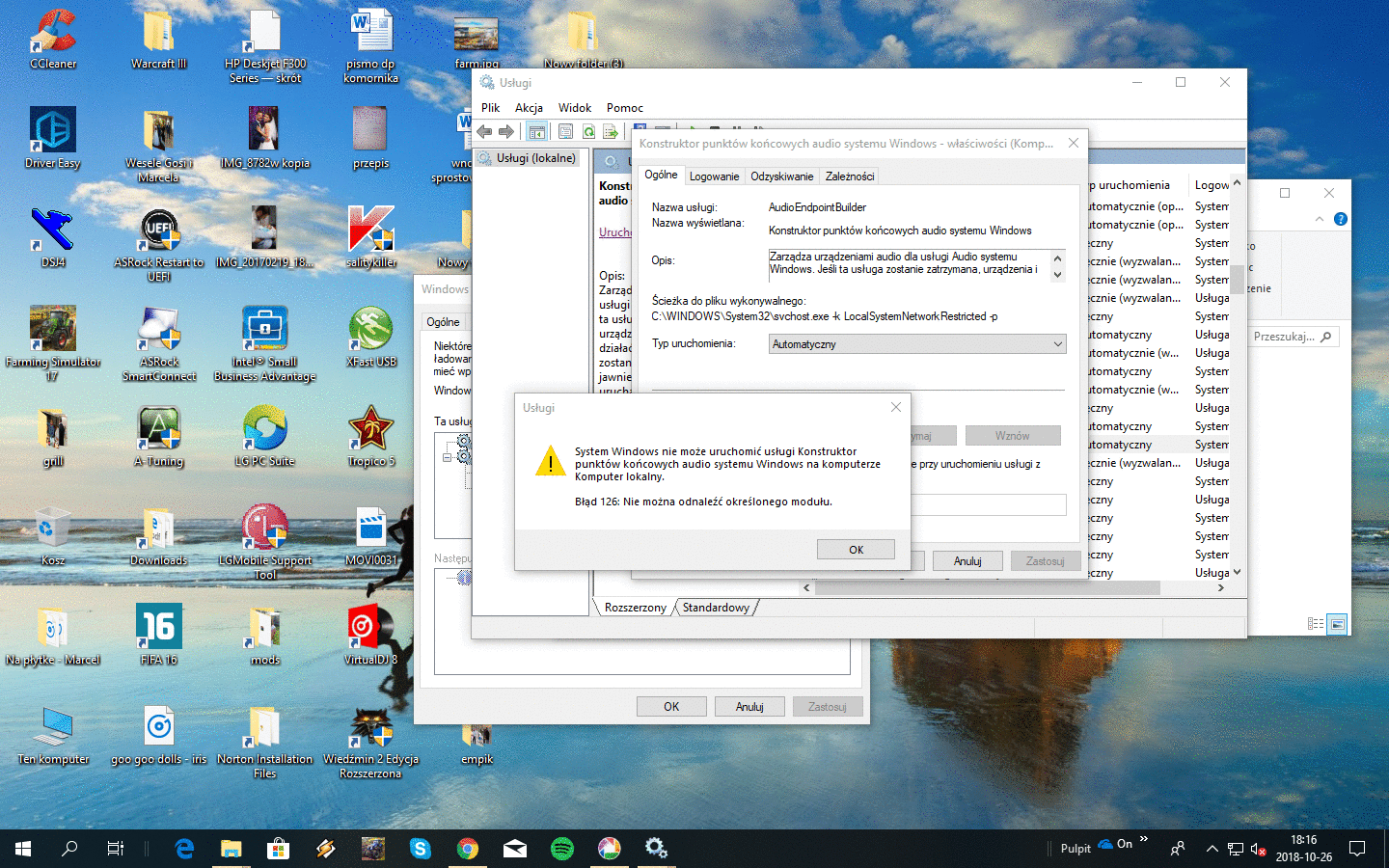Click the services list vertical scrollbar thumb

pyautogui.click(x=1237, y=279)
